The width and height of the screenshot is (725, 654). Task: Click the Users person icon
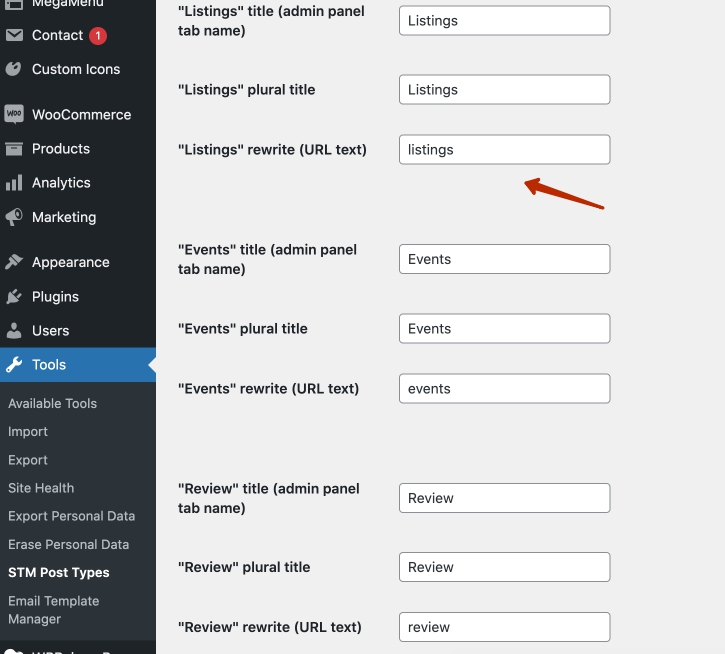tap(14, 331)
